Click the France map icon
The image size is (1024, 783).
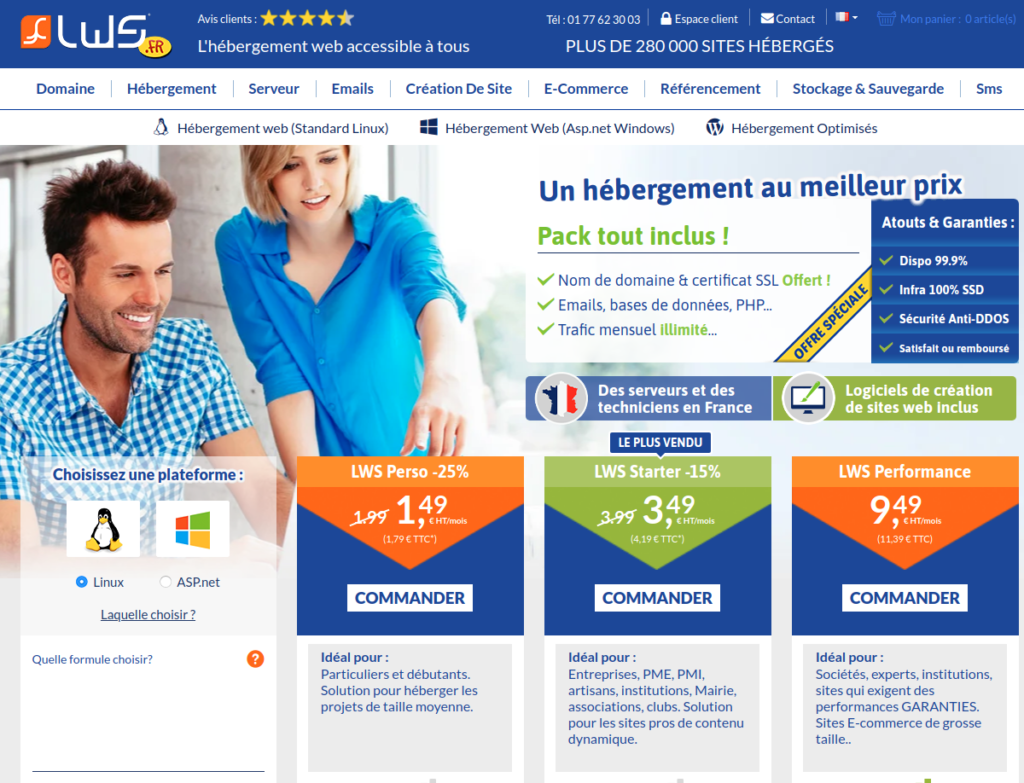[x=561, y=398]
